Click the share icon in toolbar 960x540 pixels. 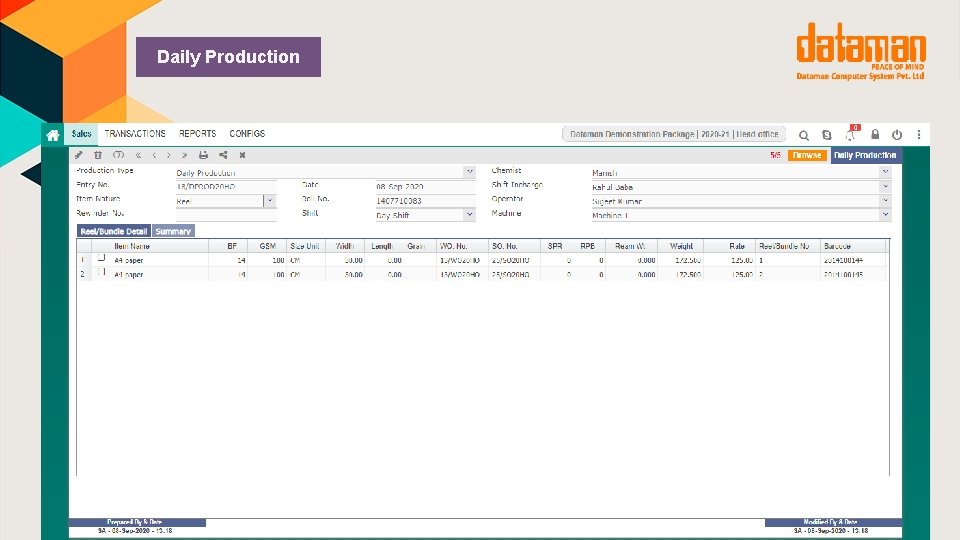(223, 155)
